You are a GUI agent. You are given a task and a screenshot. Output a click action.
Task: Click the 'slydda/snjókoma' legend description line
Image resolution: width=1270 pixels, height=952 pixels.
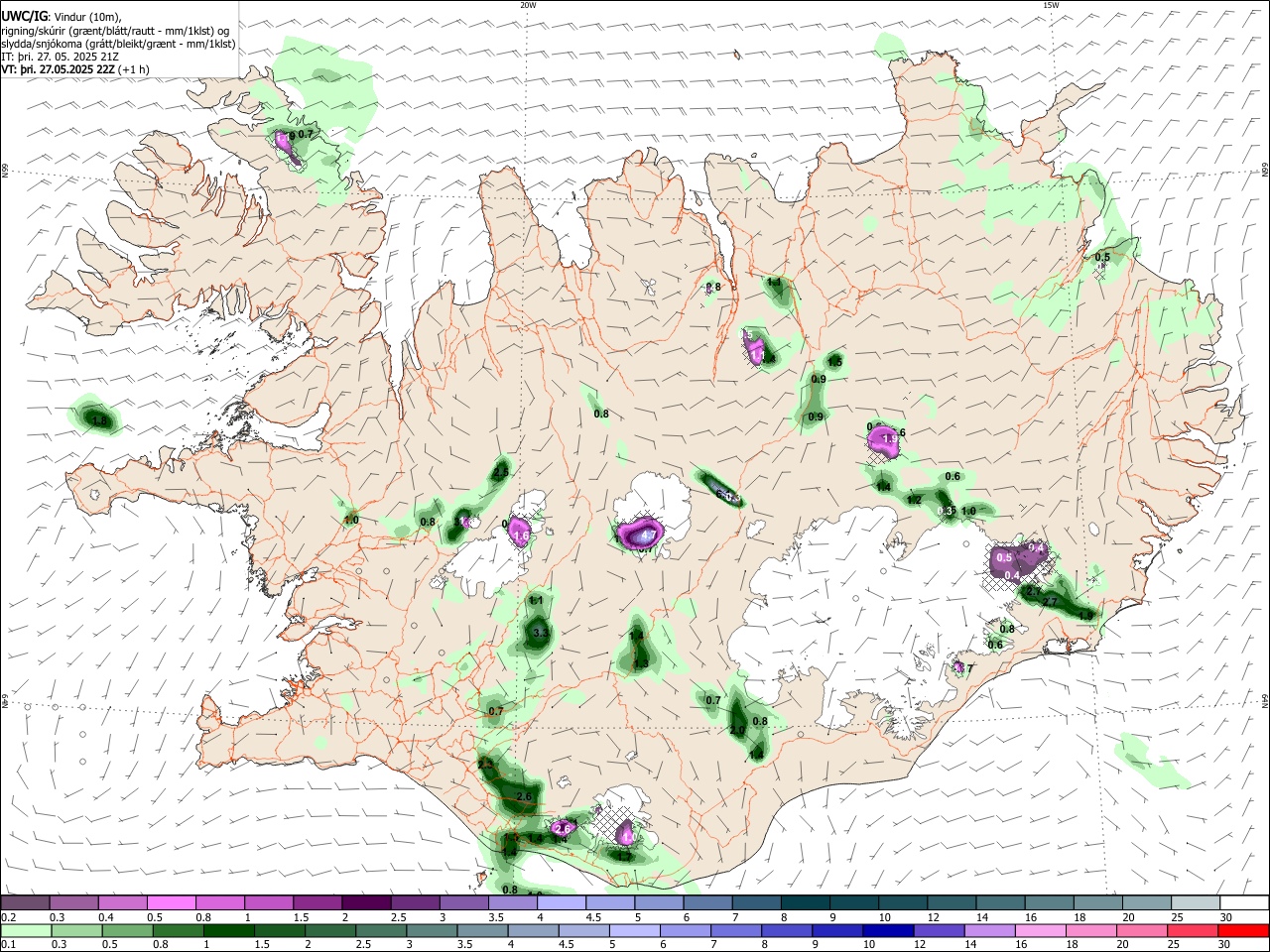118,44
